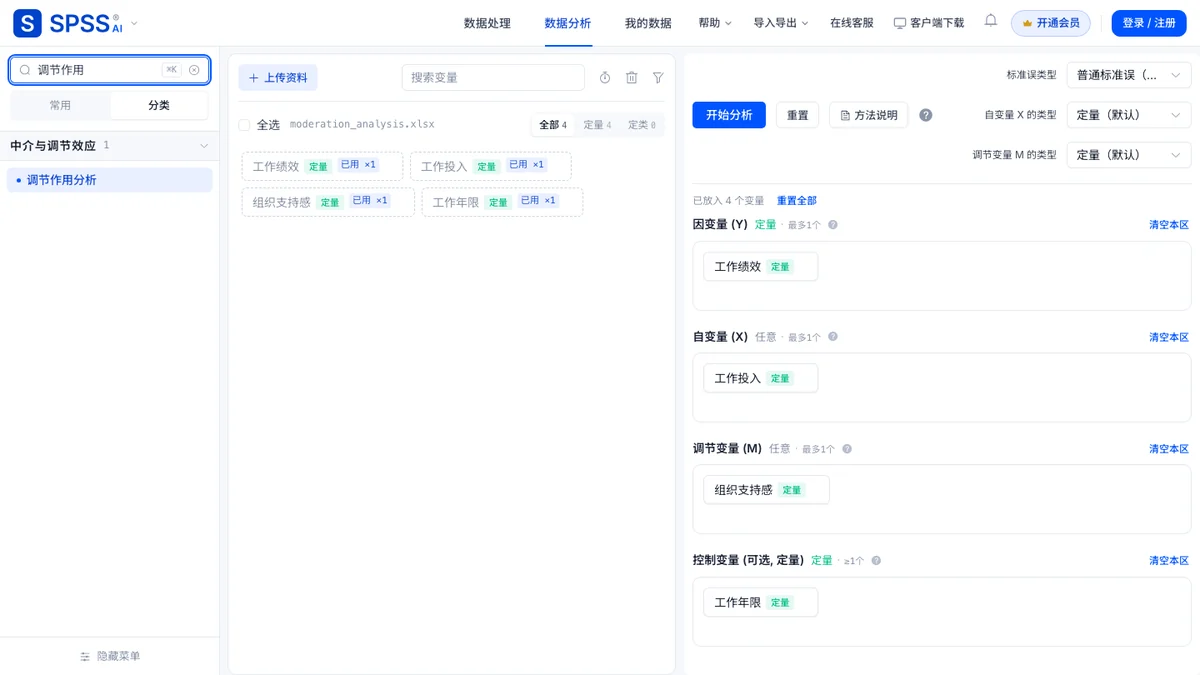Click the help icon beside 控制变量

pos(876,561)
